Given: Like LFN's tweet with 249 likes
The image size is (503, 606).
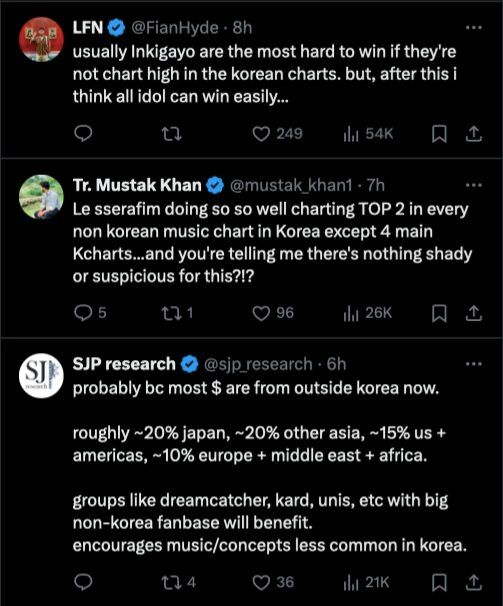Looking at the screenshot, I should click(x=277, y=134).
